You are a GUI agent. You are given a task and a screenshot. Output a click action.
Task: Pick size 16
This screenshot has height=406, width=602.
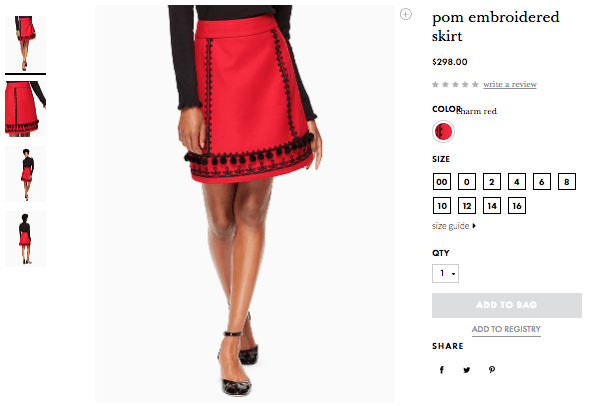pyautogui.click(x=517, y=206)
